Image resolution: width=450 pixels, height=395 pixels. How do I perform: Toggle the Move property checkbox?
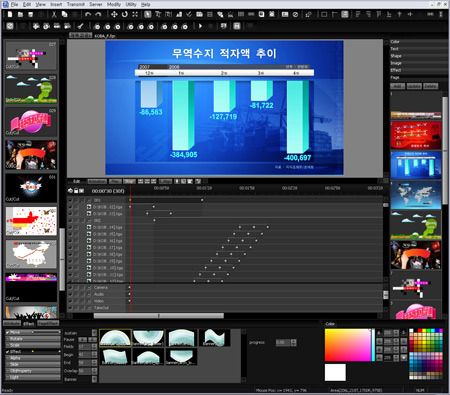point(8,332)
